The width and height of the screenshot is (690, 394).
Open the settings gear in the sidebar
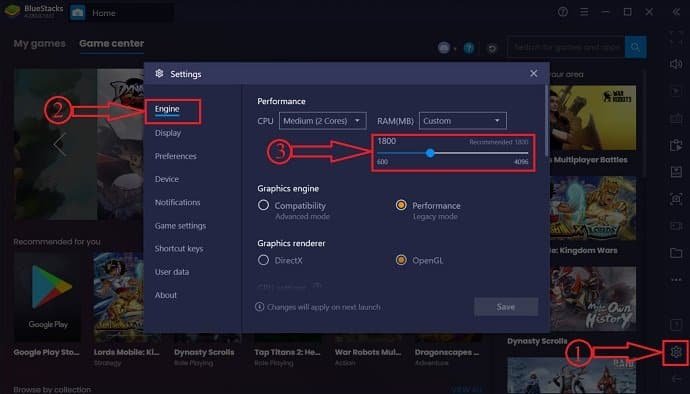(x=676, y=352)
